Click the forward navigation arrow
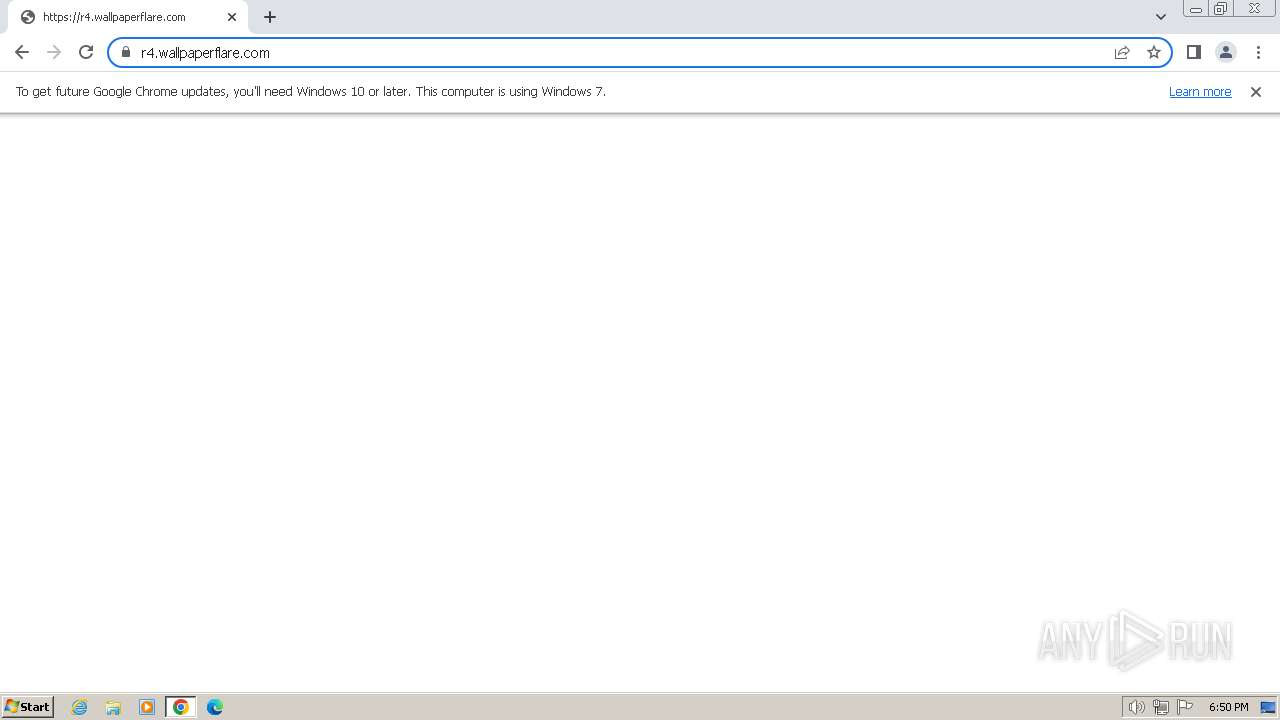1280x720 pixels. click(x=54, y=52)
